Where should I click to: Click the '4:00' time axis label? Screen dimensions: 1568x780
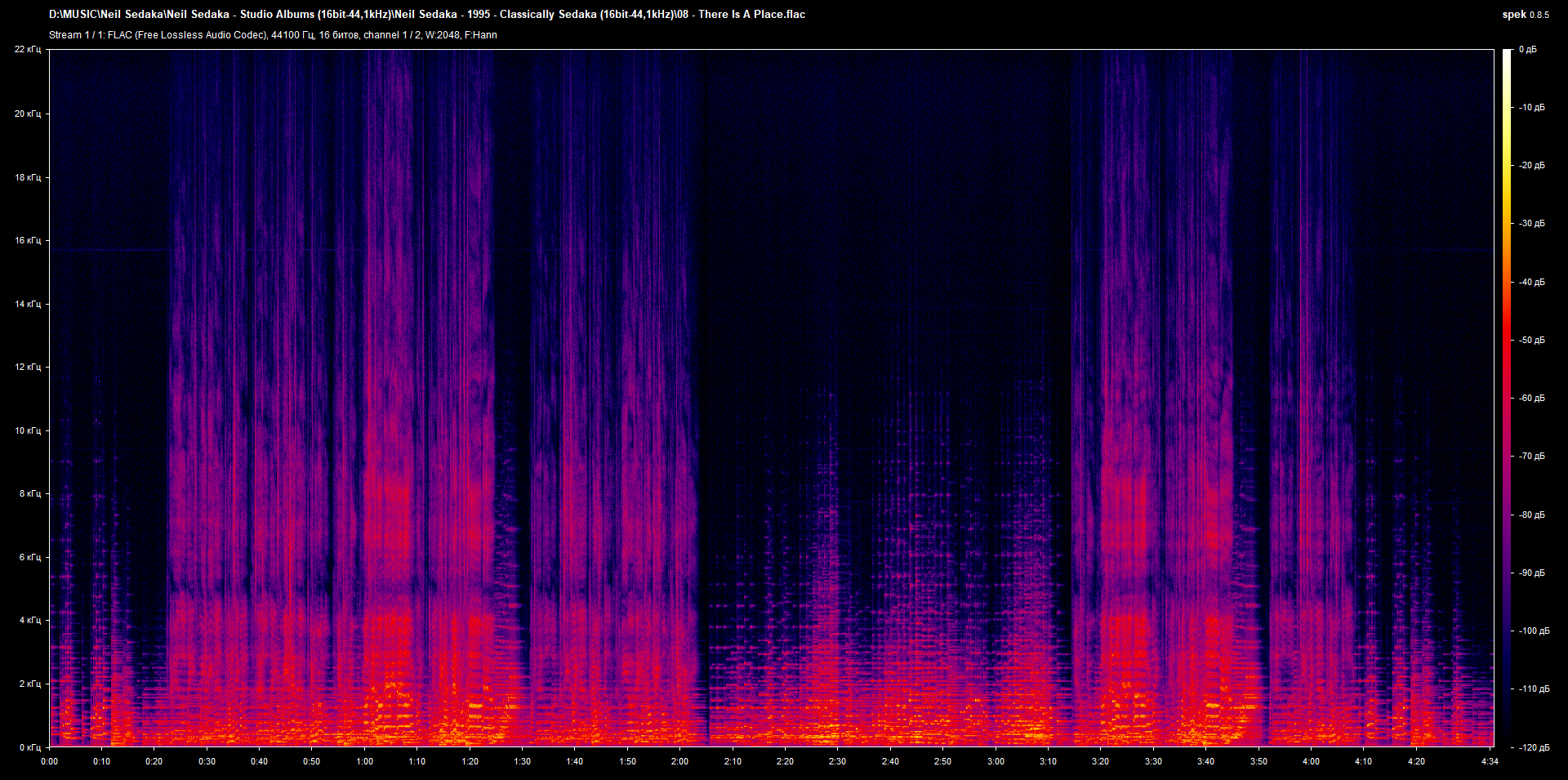point(1311,761)
